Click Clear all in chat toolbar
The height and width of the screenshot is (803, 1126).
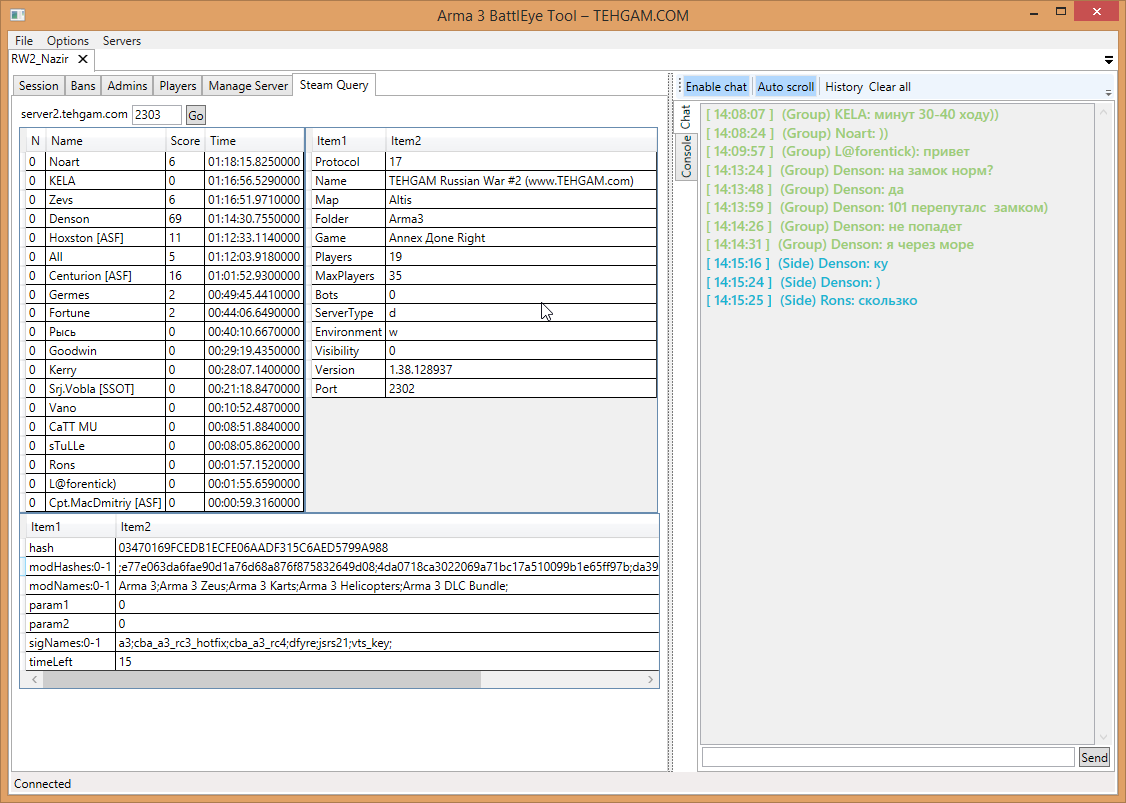click(890, 87)
